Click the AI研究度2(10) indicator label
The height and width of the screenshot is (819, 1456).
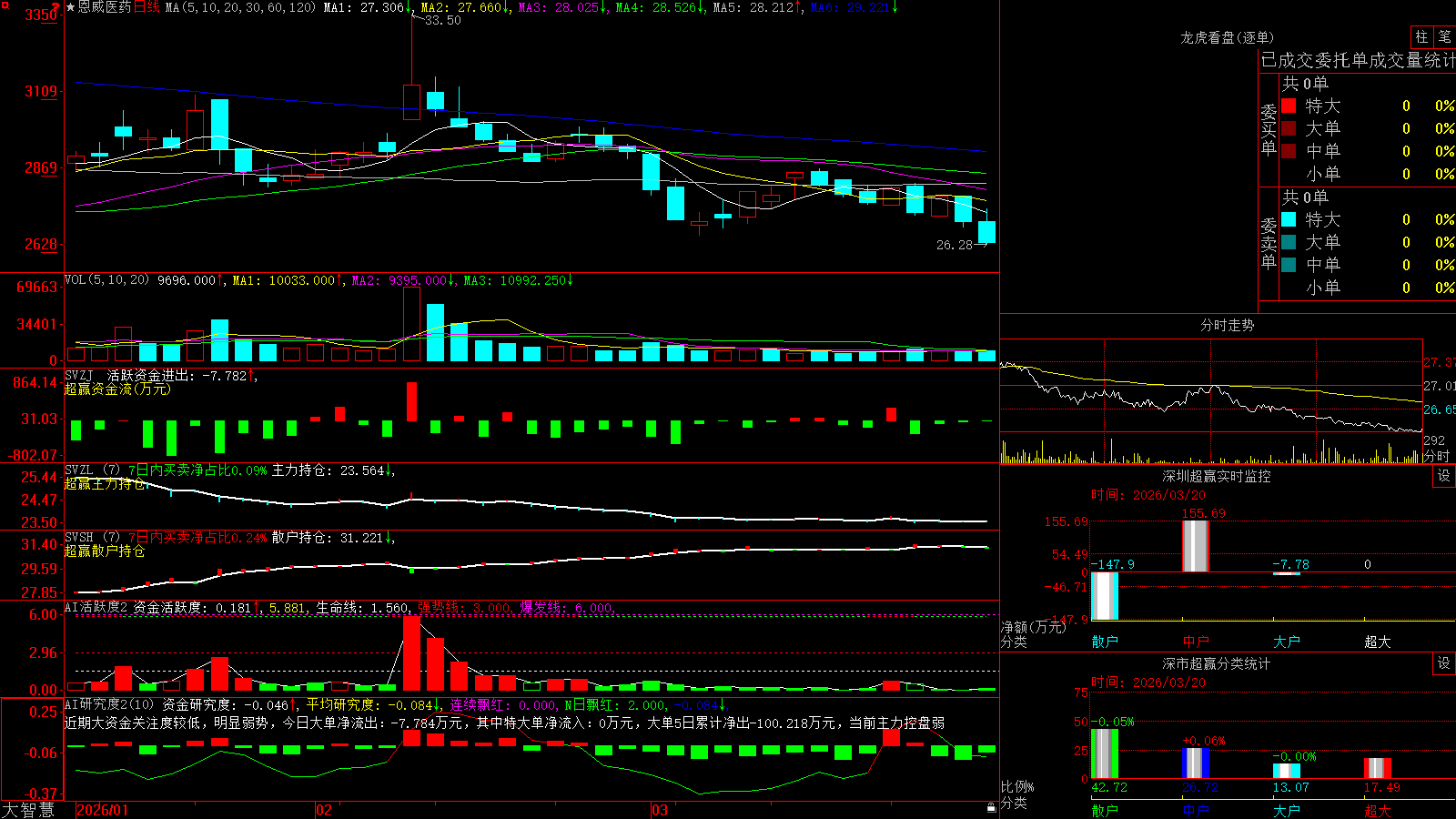click(x=110, y=704)
